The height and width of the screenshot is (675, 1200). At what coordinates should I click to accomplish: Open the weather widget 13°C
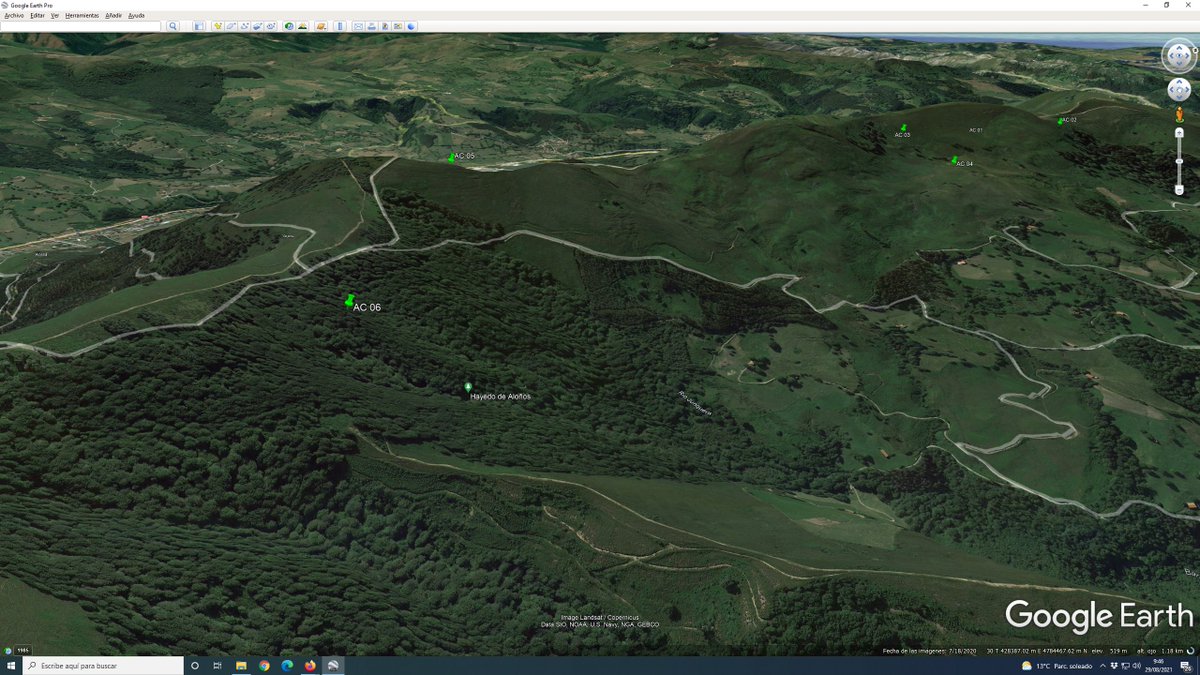click(x=1057, y=665)
